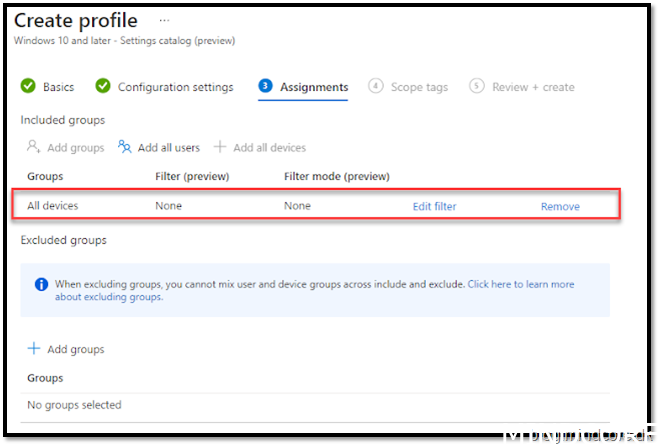Click the Assignments step number 3 icon
The image size is (660, 446).
pyautogui.click(x=265, y=87)
